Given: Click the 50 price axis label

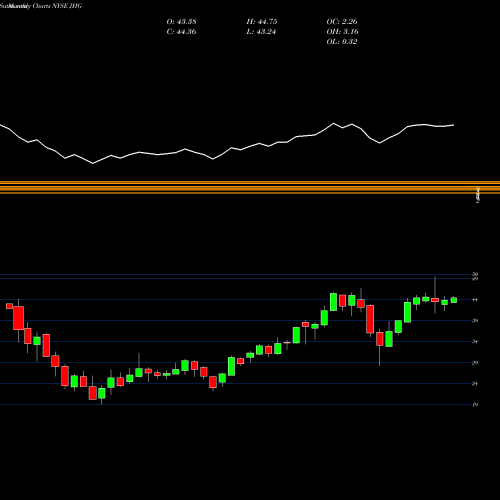Looking at the screenshot, I should click(x=475, y=274).
